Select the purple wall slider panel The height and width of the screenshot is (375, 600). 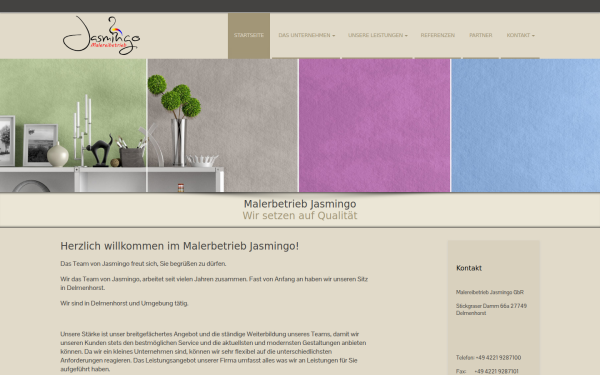tap(374, 125)
